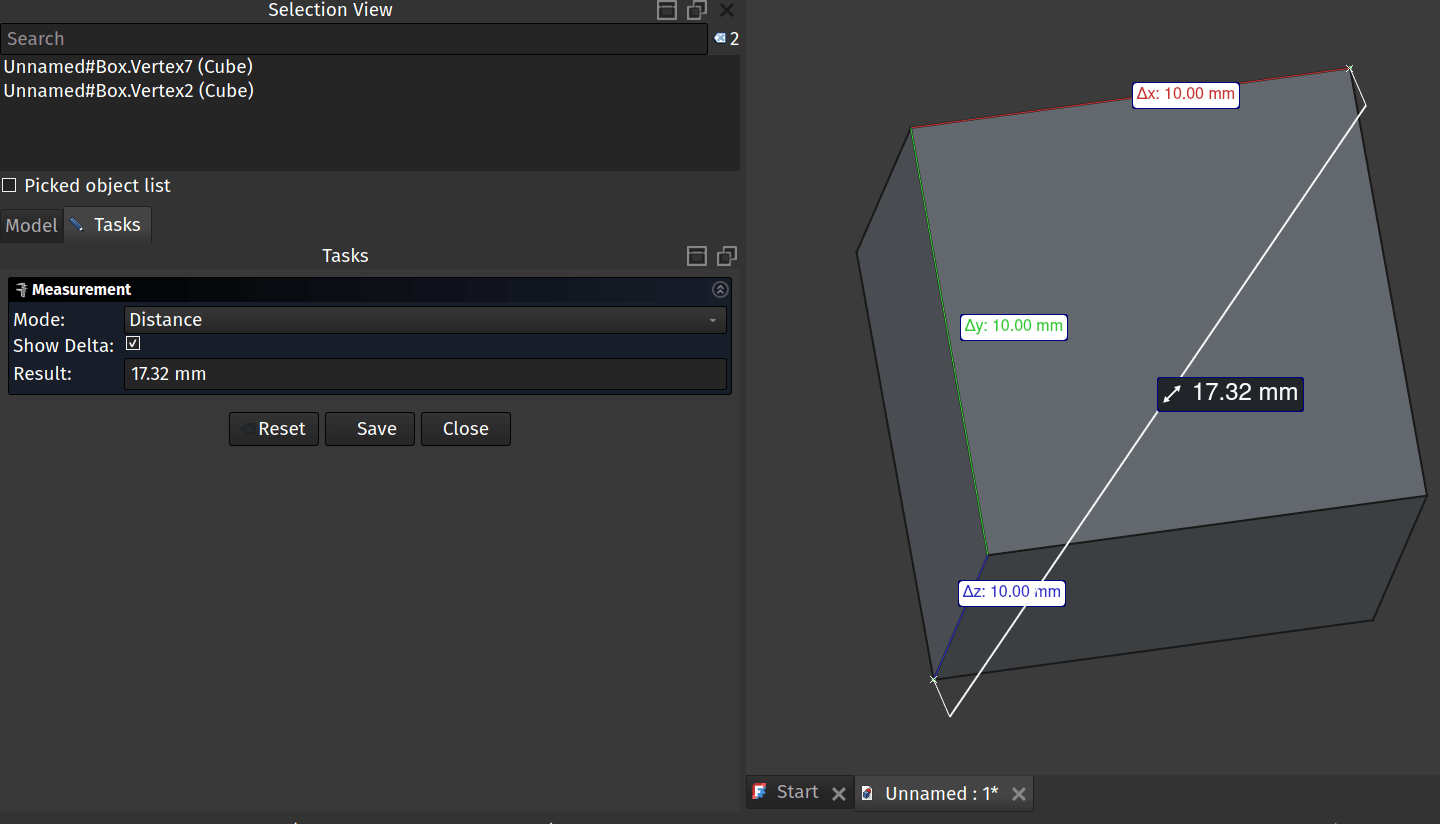Float the Tasks panel
The width and height of the screenshot is (1440, 824).
coord(726,255)
